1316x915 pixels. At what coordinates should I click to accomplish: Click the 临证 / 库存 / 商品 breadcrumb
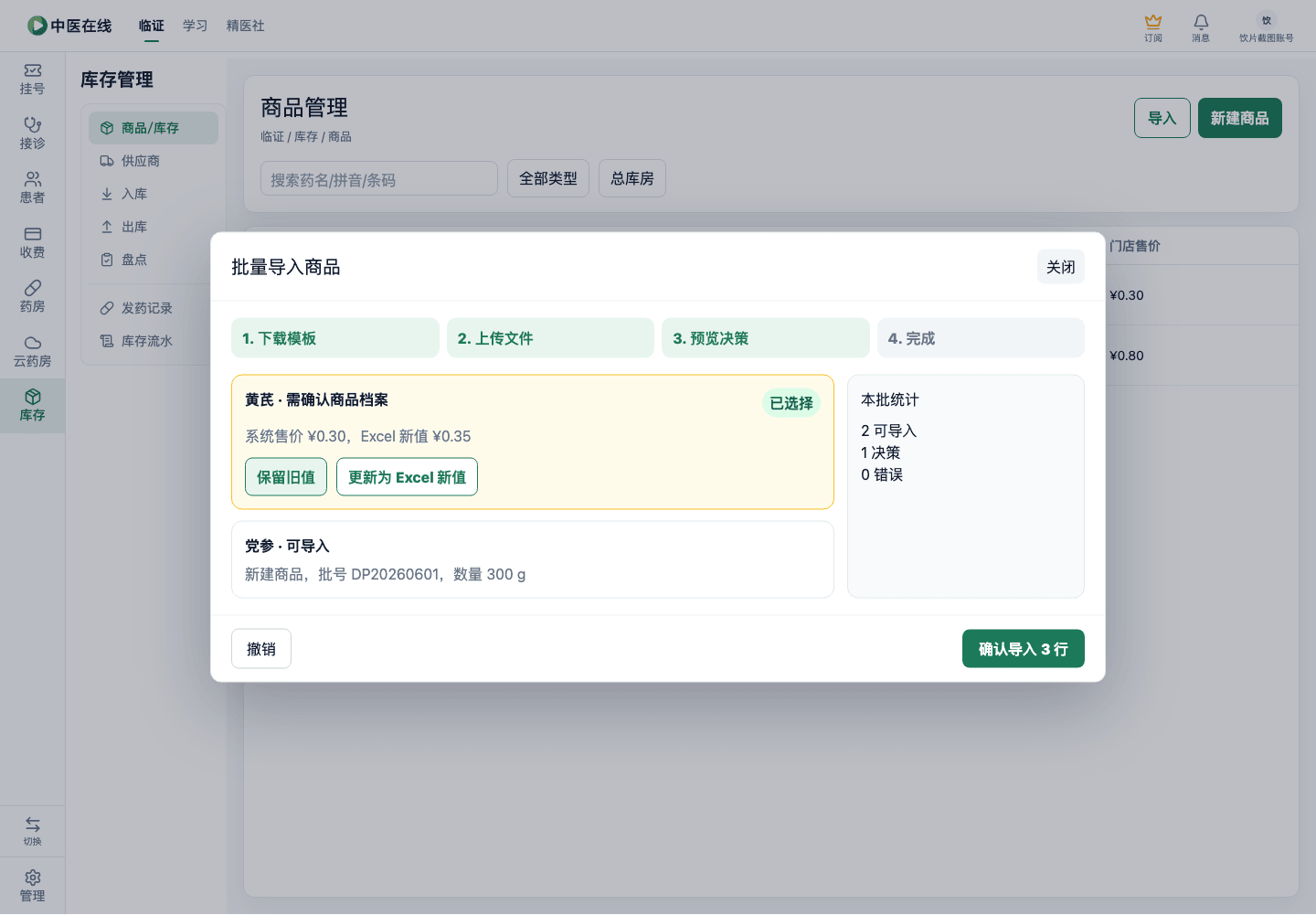(306, 136)
